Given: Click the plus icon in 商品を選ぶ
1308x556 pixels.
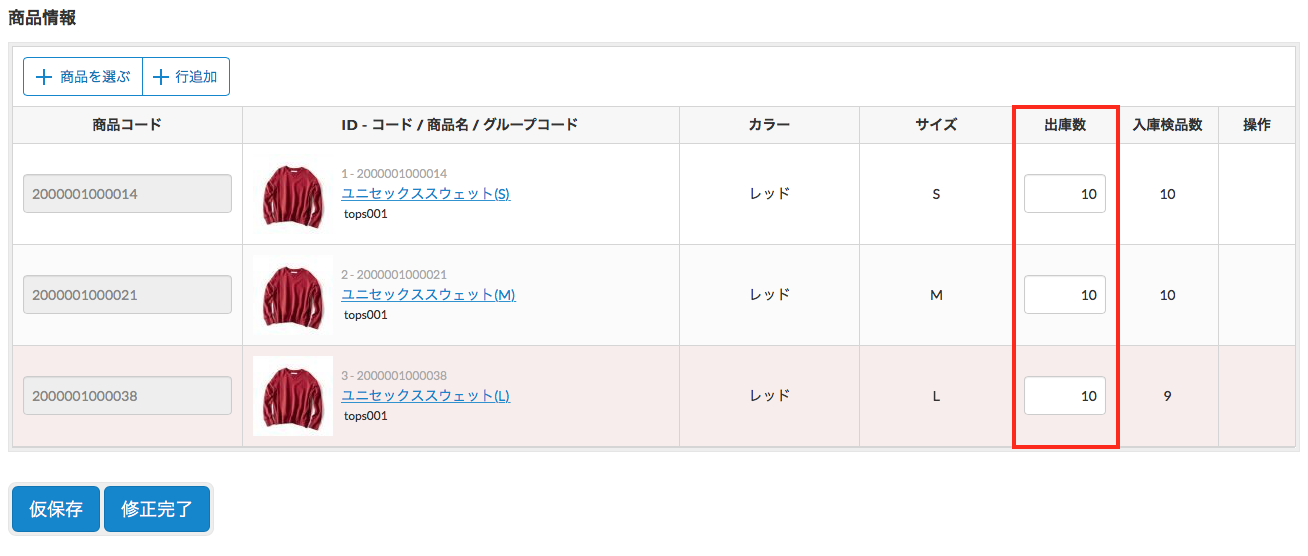Looking at the screenshot, I should pyautogui.click(x=44, y=77).
